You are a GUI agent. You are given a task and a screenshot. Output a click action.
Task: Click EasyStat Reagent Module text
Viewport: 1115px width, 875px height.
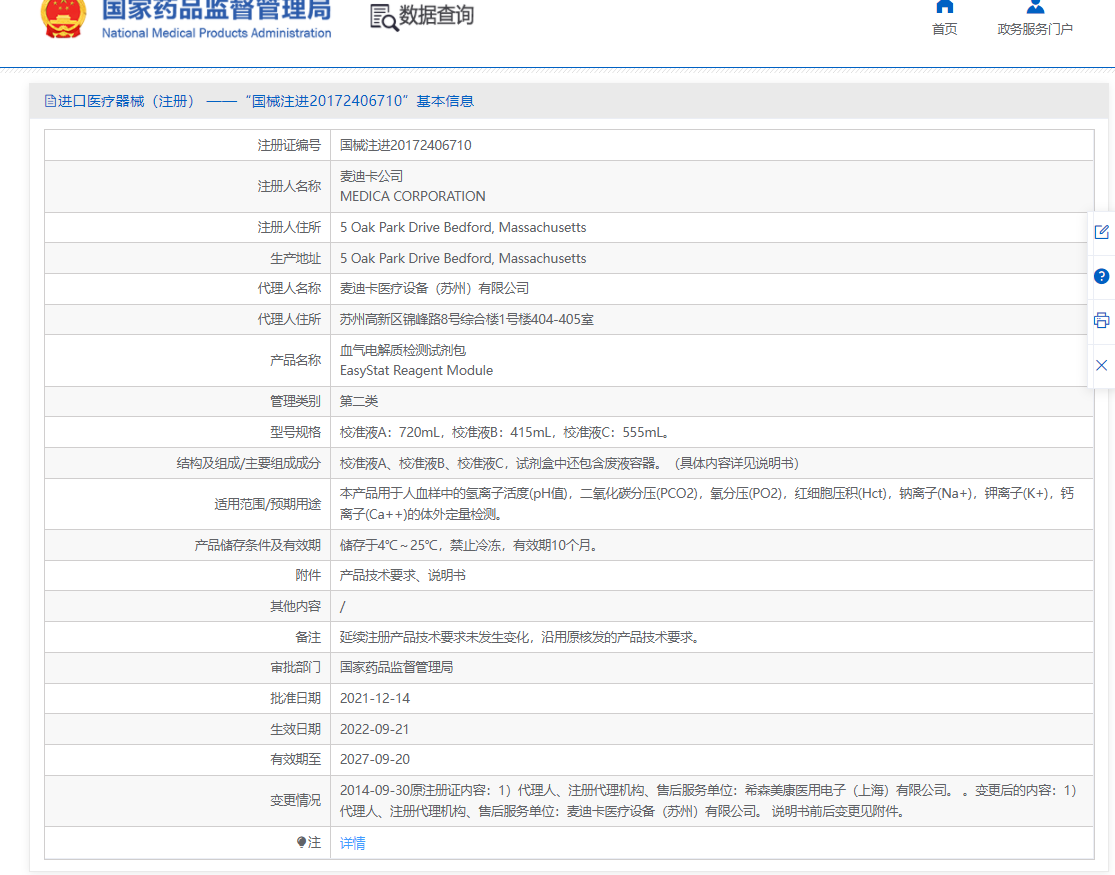tap(416, 371)
